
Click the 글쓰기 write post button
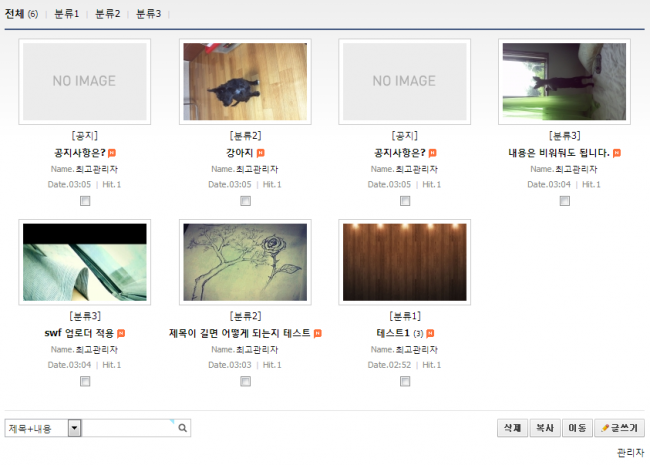[x=619, y=428]
